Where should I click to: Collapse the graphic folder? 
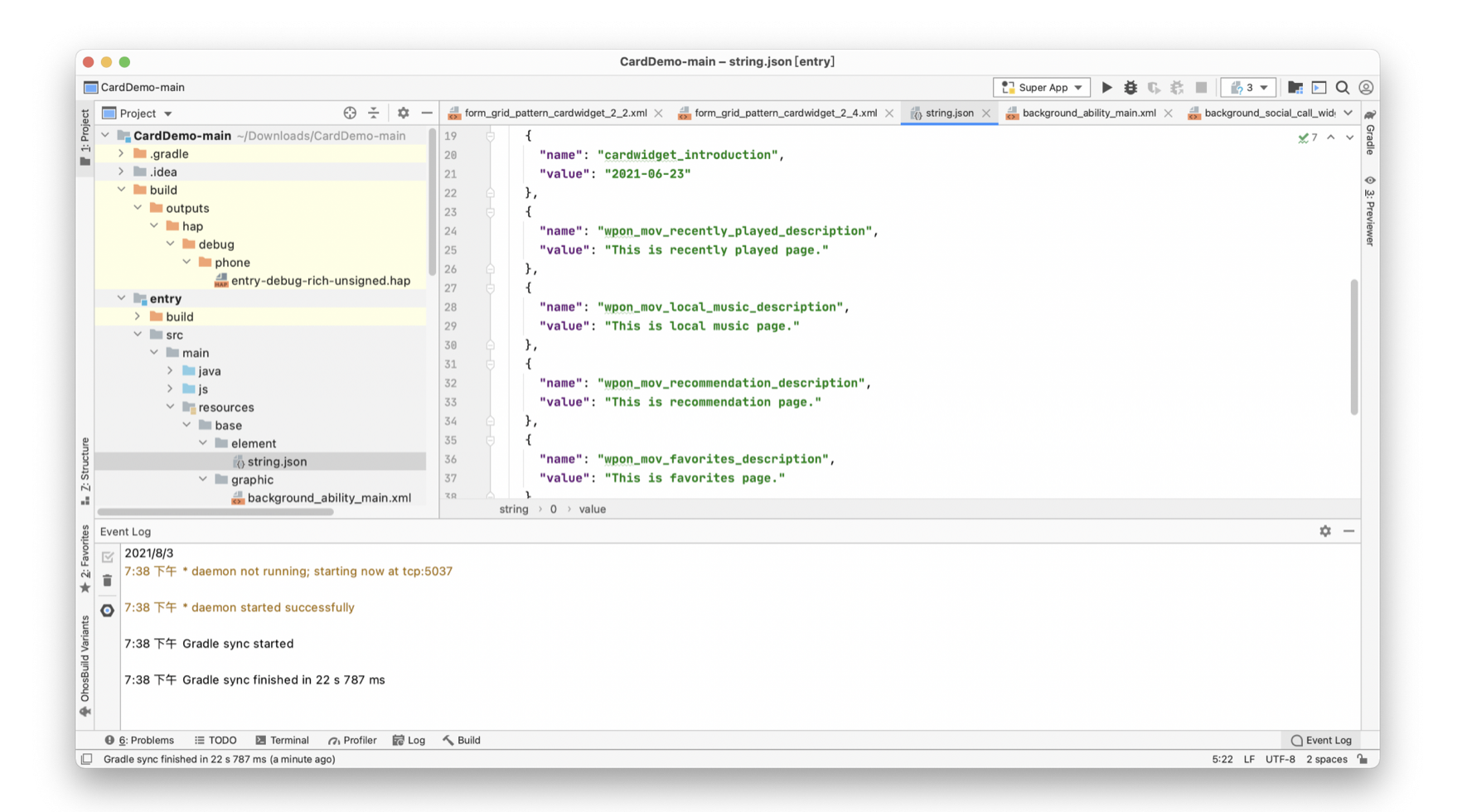click(203, 479)
